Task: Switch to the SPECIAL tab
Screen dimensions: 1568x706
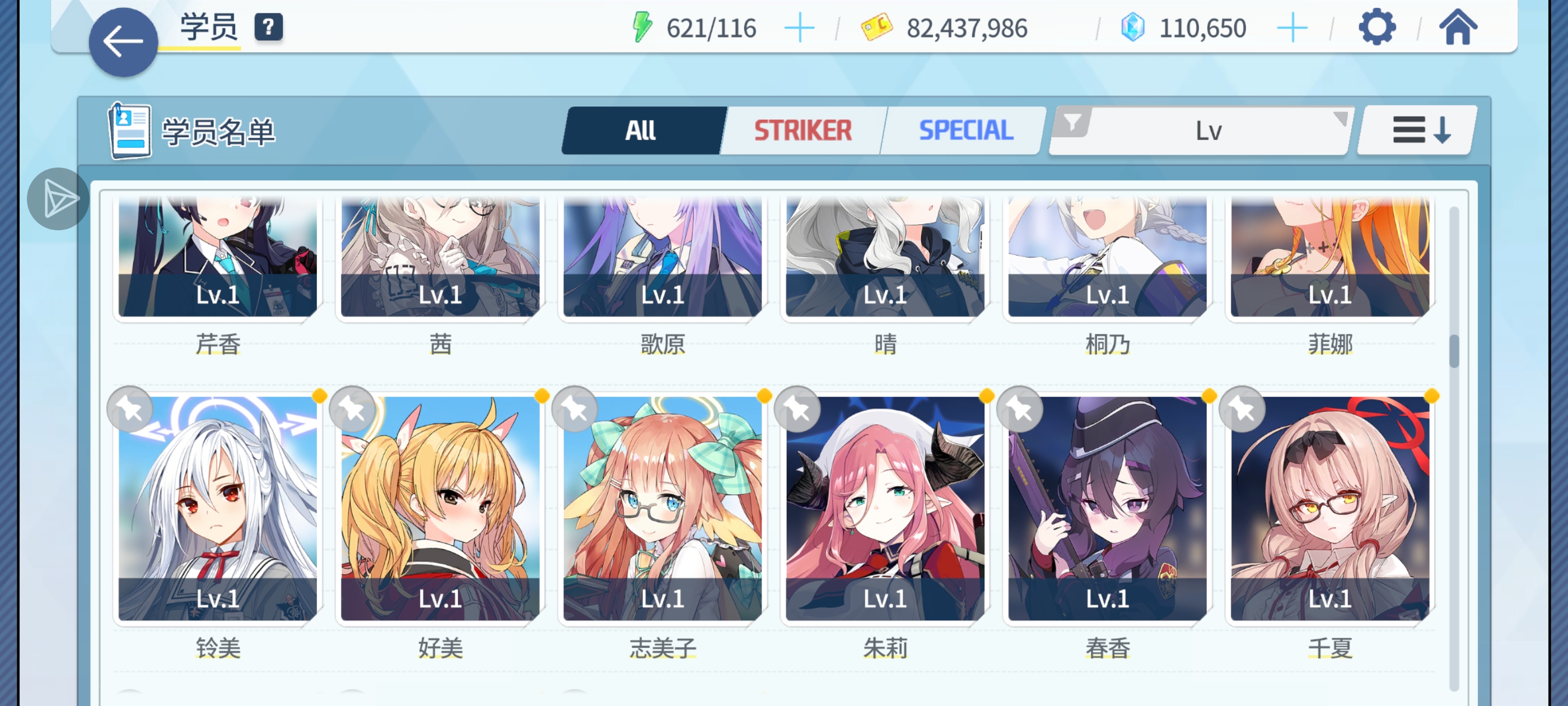Action: click(x=966, y=131)
